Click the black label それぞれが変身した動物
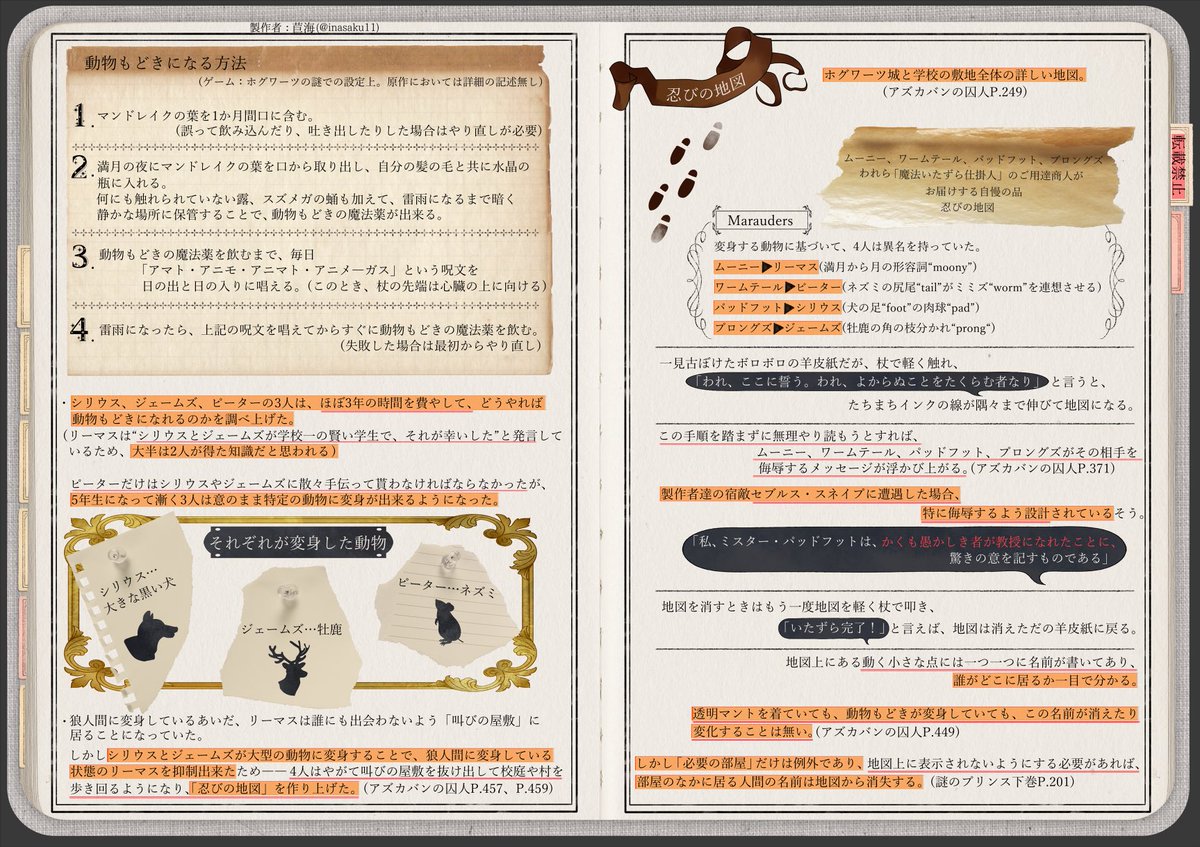This screenshot has width=1200, height=847. pyautogui.click(x=300, y=541)
